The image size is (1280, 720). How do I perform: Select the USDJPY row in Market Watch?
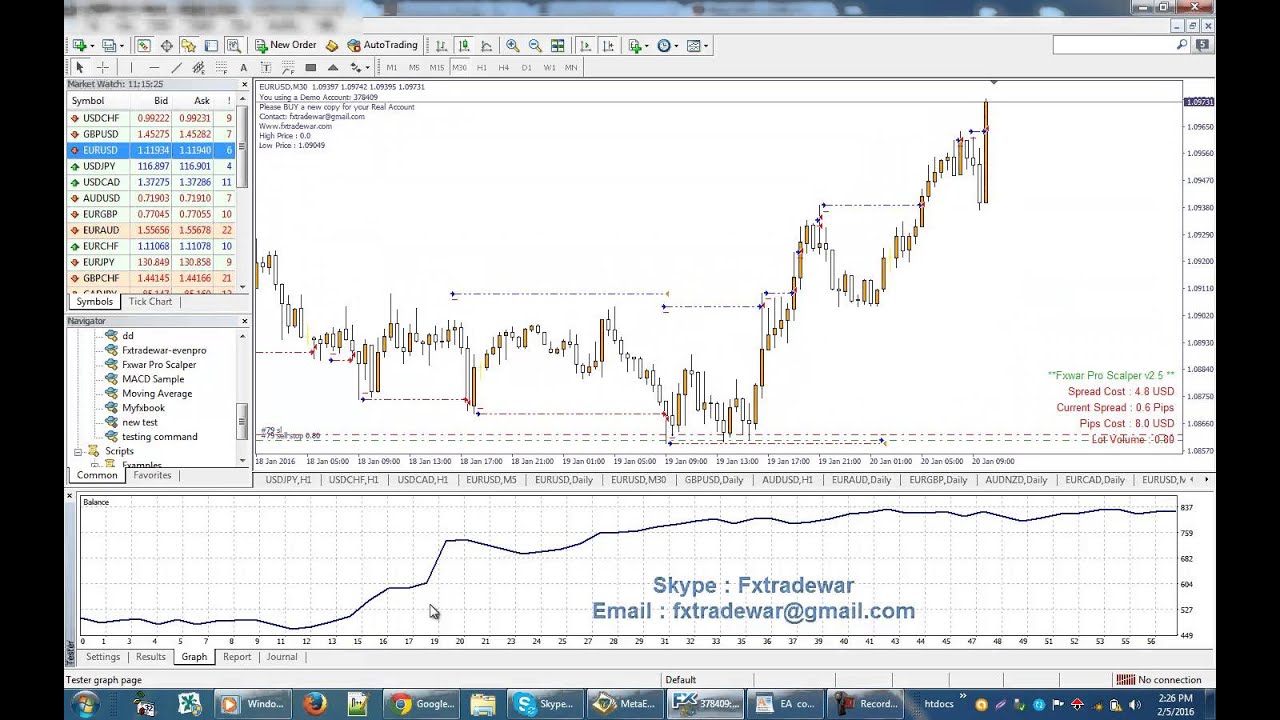tap(152, 166)
